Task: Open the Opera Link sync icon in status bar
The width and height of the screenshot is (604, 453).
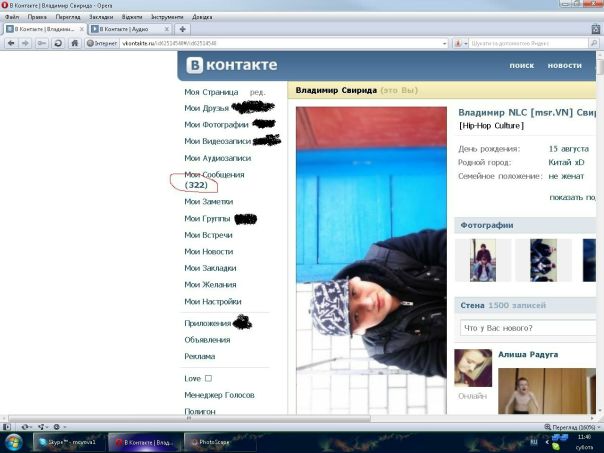Action: tap(26, 427)
